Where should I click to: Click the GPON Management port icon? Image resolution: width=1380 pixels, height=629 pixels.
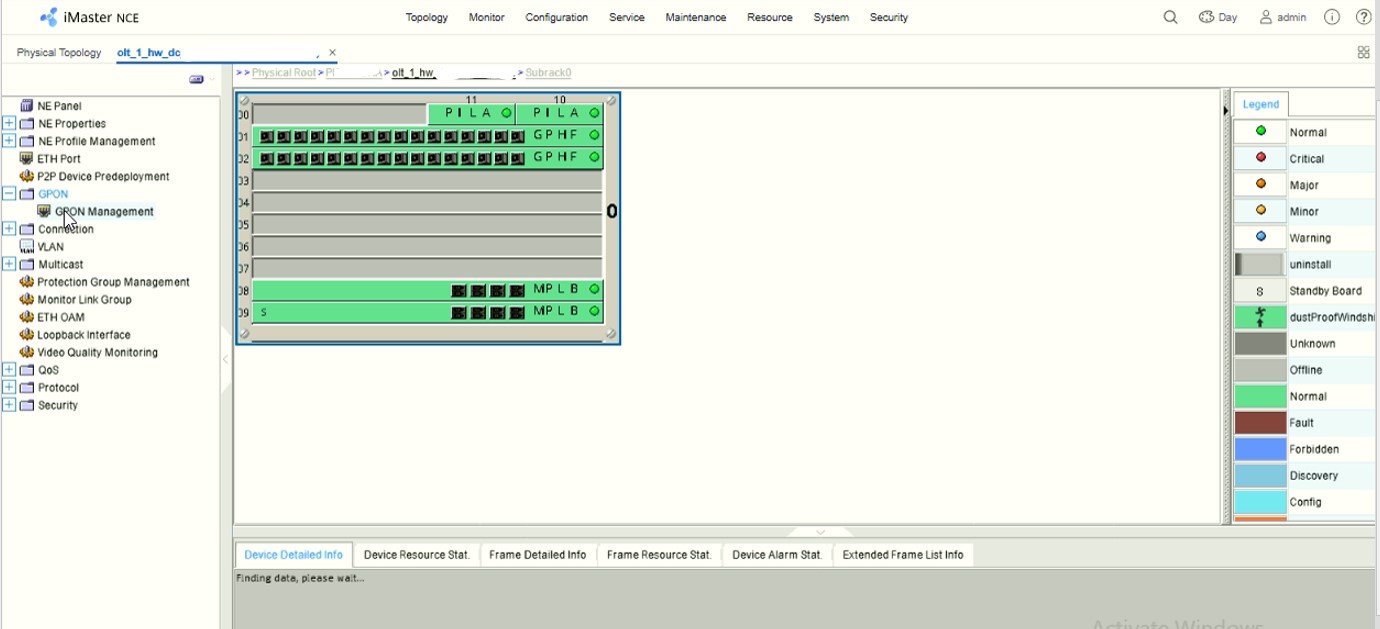click(x=44, y=211)
